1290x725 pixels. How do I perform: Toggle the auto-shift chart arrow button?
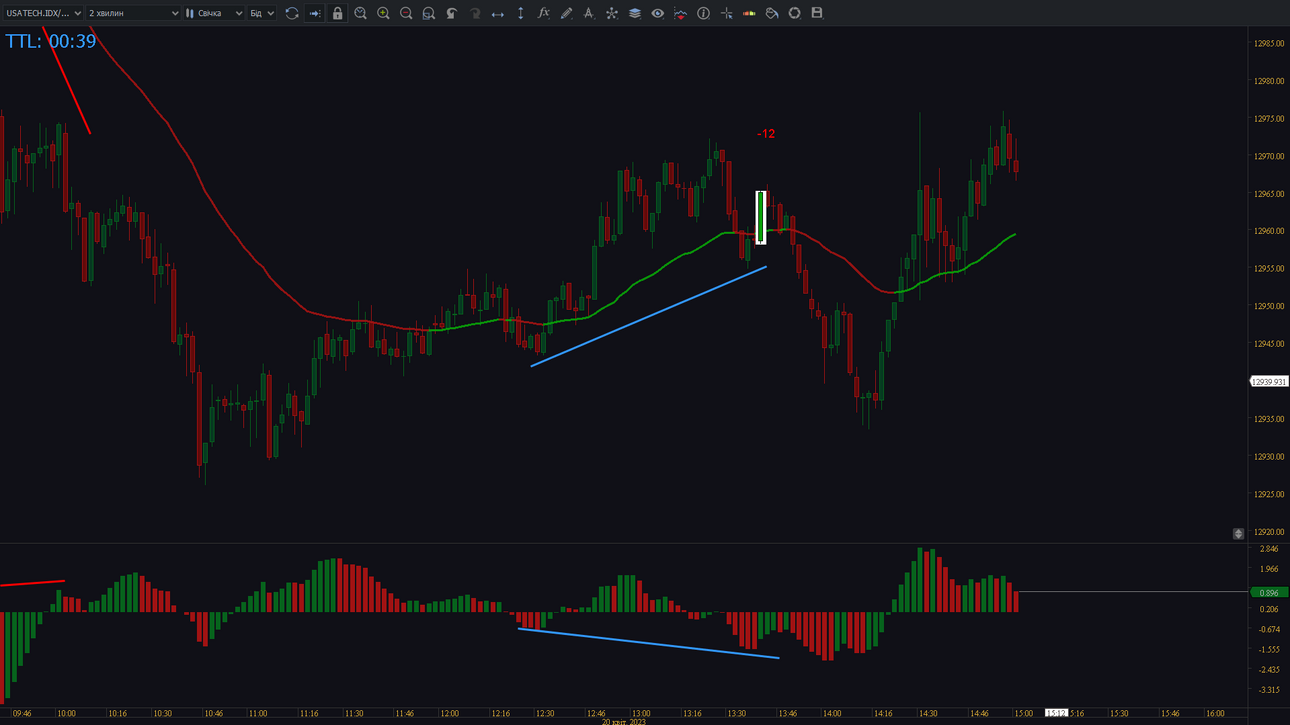[315, 13]
